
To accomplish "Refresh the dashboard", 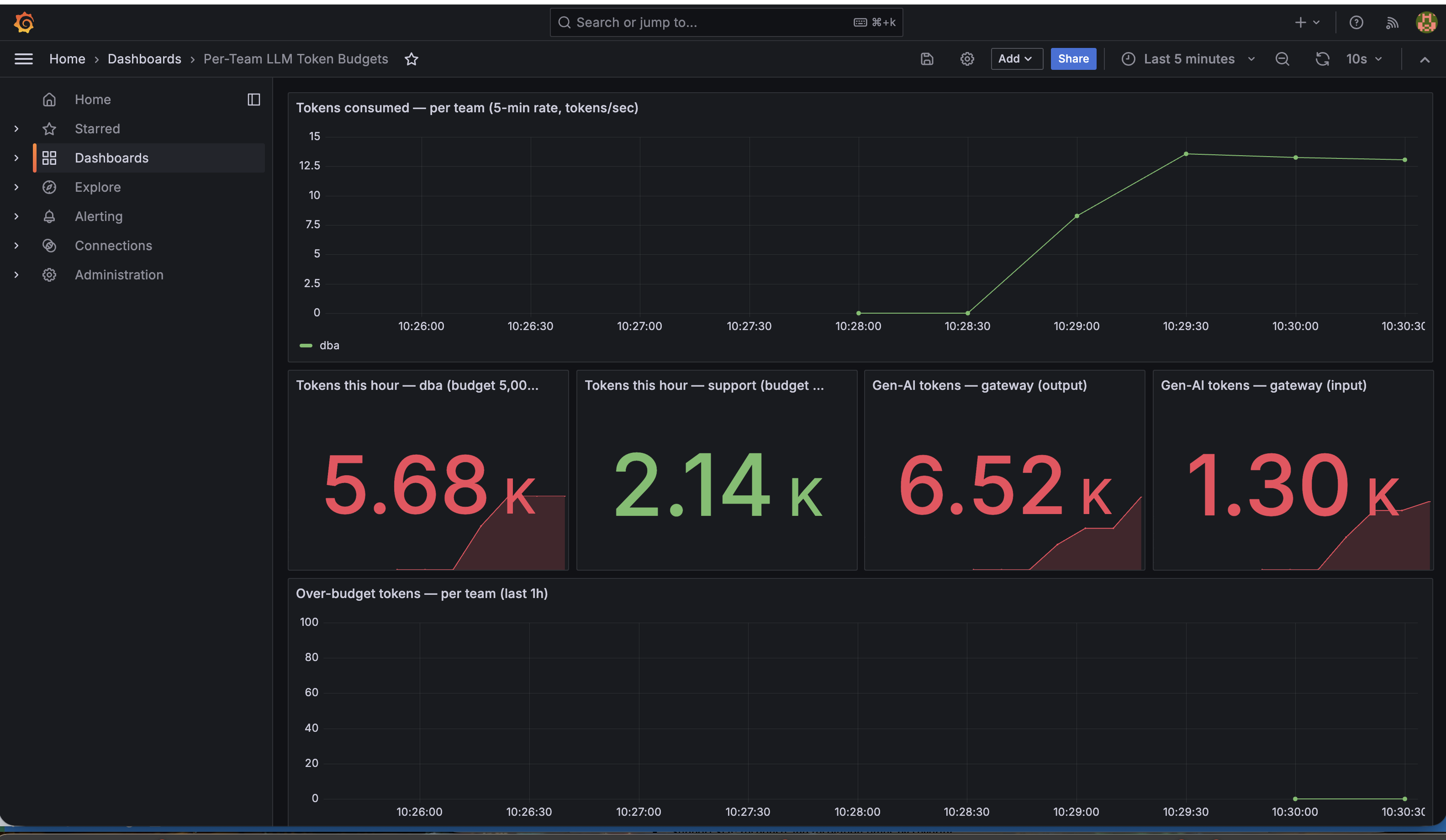I will coord(1322,58).
